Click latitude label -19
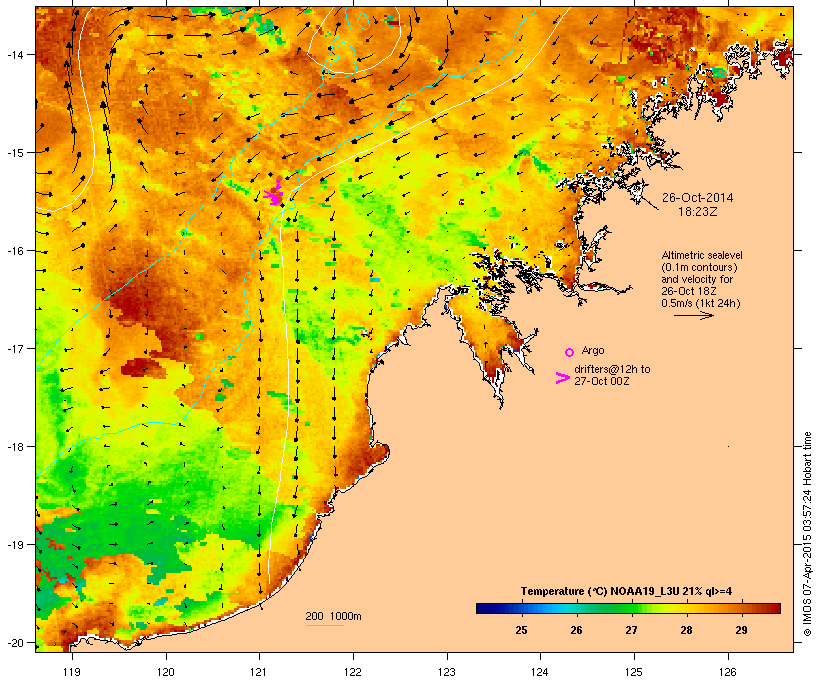The image size is (820, 680). 14,545
